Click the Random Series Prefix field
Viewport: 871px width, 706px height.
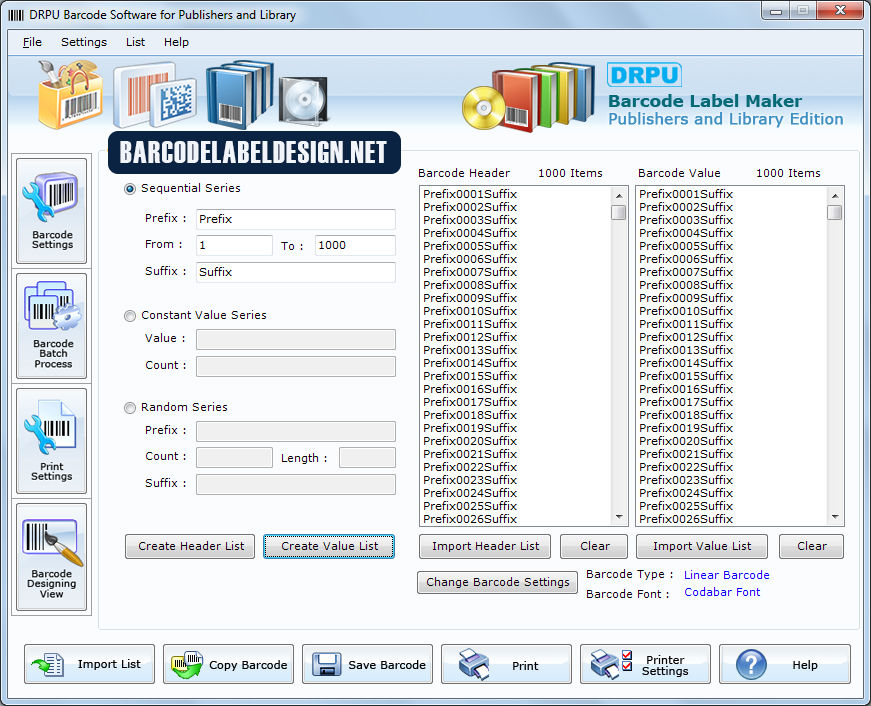296,431
